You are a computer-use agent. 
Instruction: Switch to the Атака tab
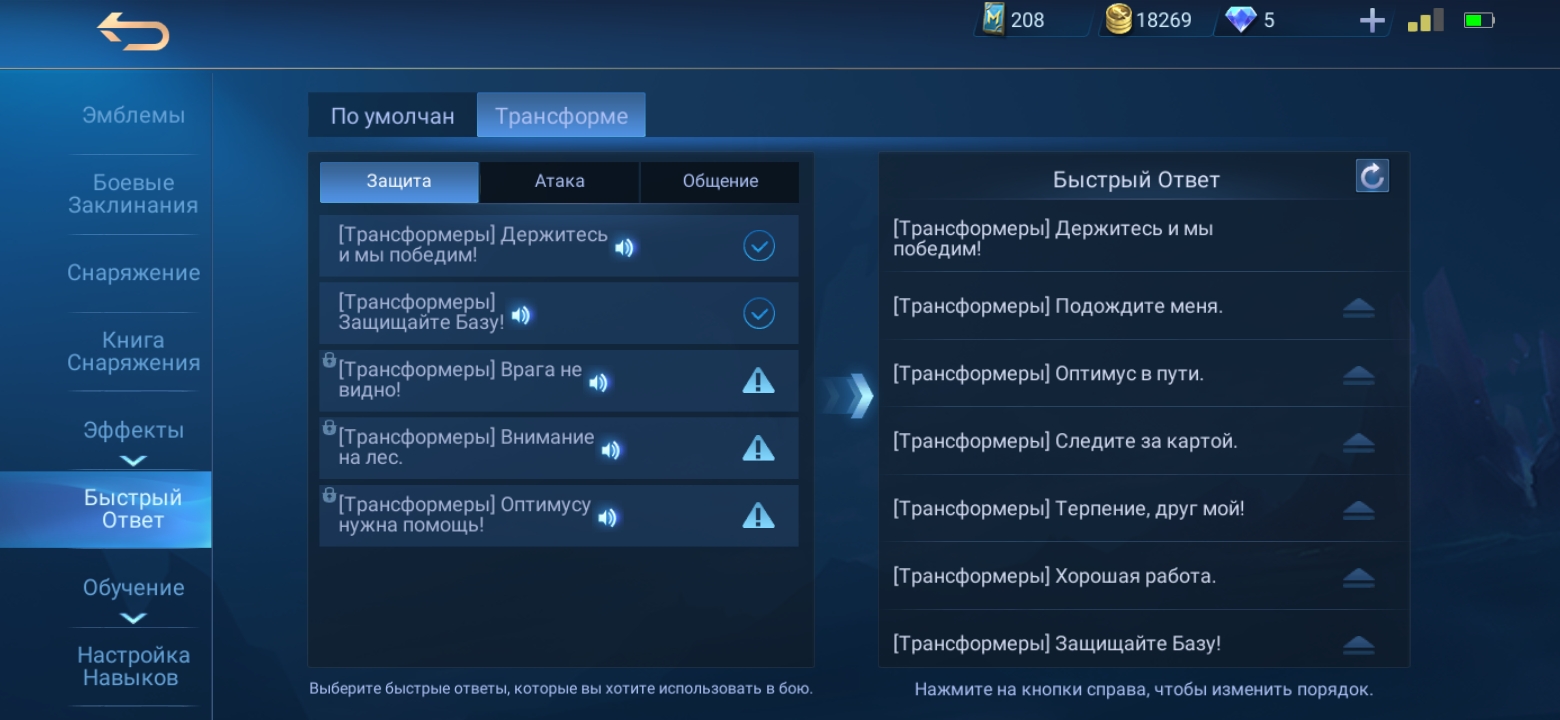click(559, 182)
